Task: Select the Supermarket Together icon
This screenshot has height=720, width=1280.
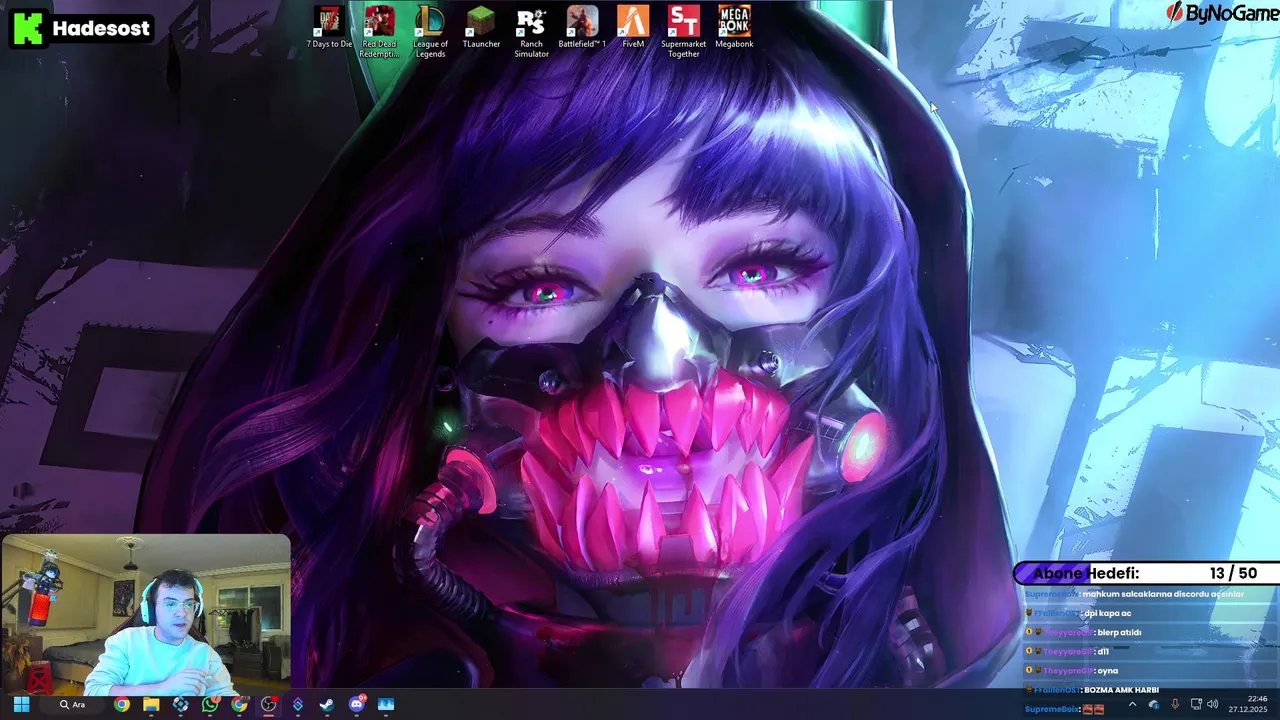Action: click(684, 32)
